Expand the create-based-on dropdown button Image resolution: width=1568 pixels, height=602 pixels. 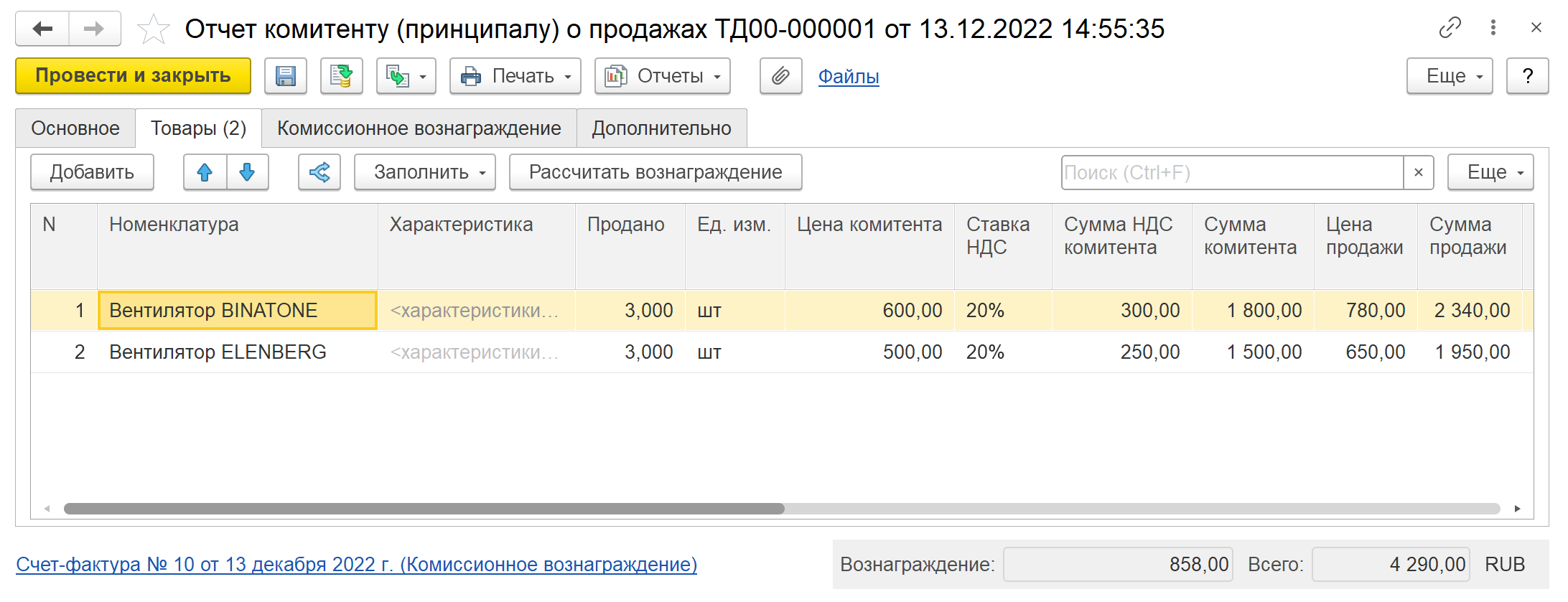[406, 76]
